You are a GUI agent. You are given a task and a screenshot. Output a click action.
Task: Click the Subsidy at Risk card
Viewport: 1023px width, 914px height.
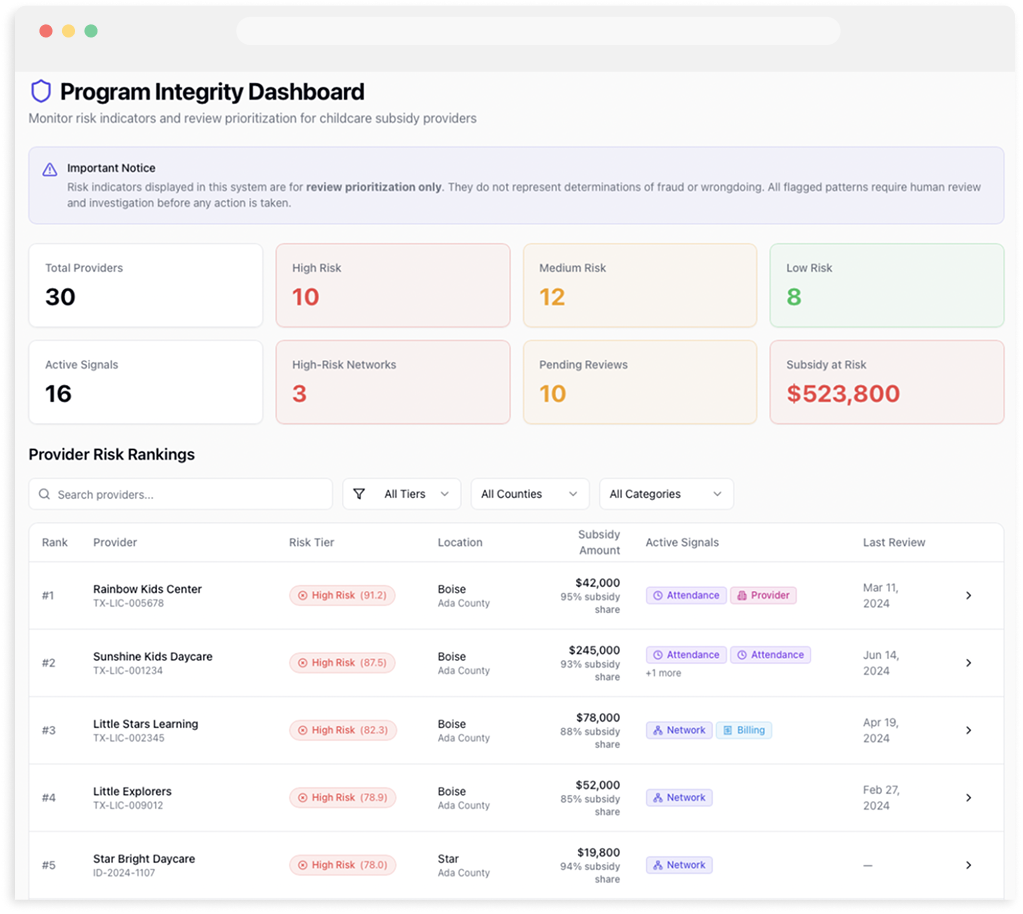886,382
